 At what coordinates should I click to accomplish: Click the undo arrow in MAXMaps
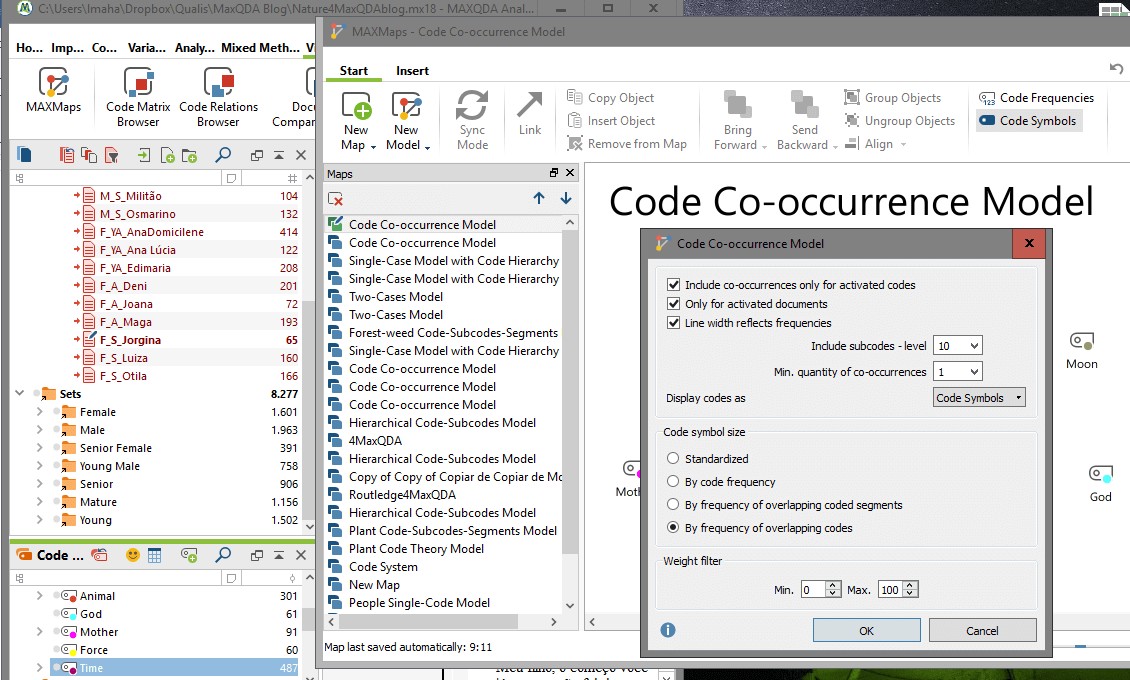[x=1116, y=68]
